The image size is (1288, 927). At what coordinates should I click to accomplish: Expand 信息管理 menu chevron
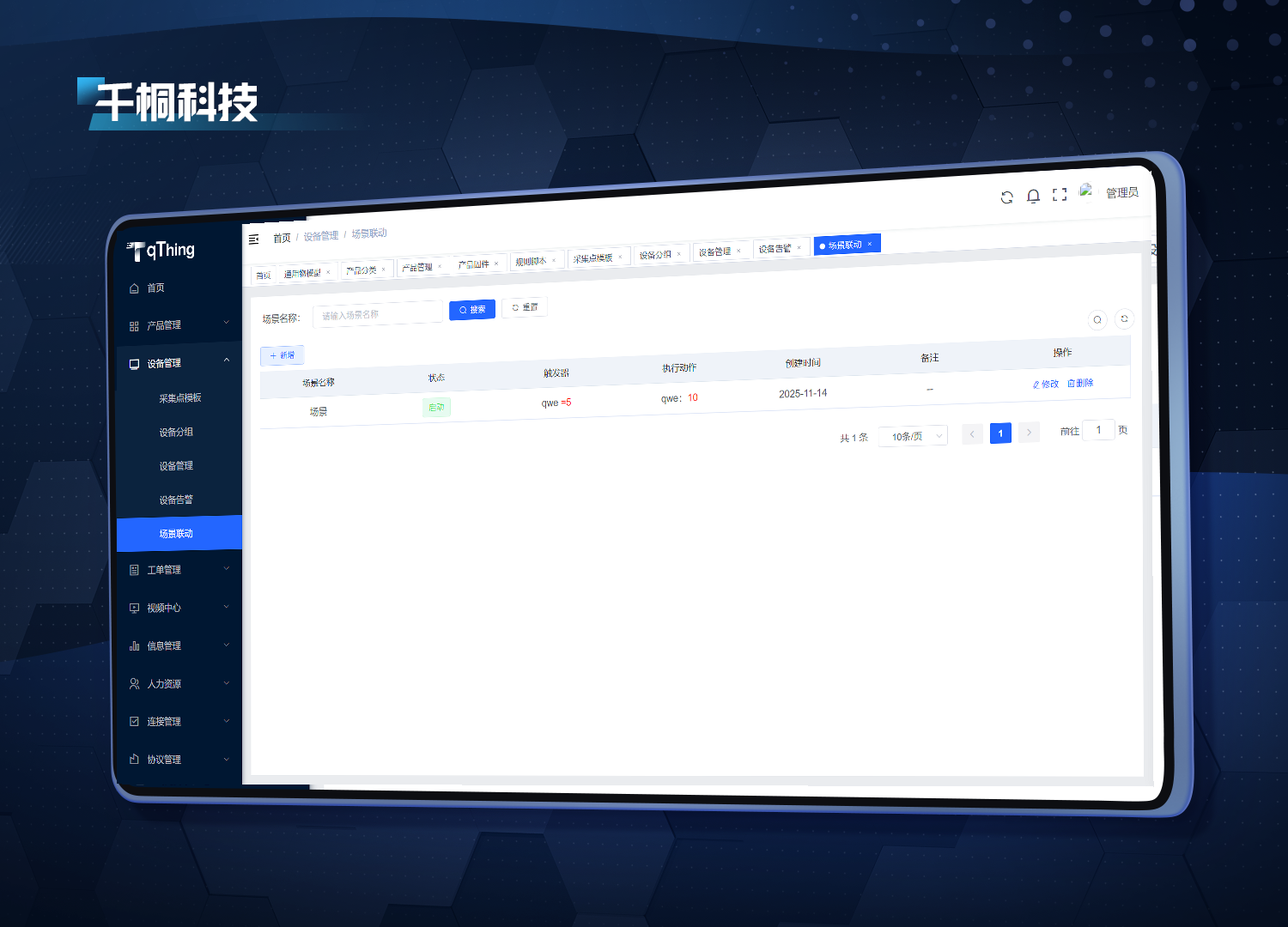pyautogui.click(x=227, y=645)
